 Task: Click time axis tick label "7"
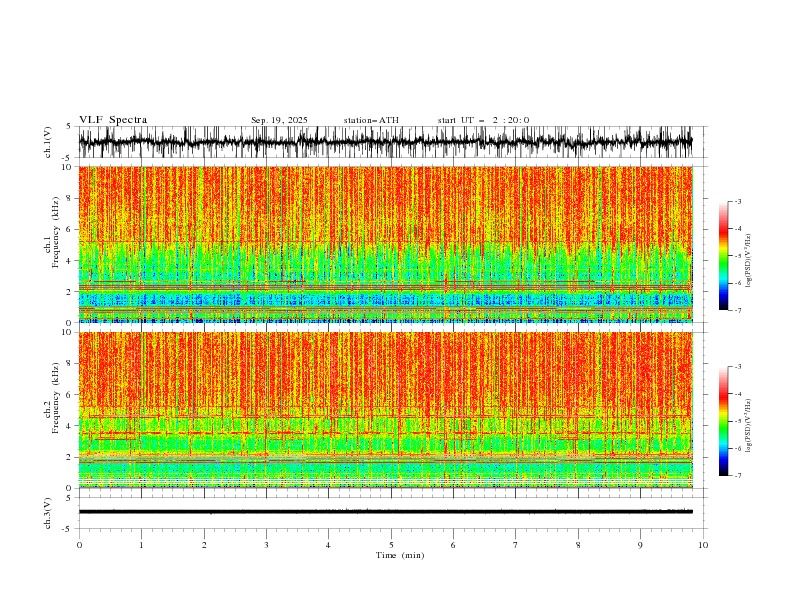coord(516,545)
